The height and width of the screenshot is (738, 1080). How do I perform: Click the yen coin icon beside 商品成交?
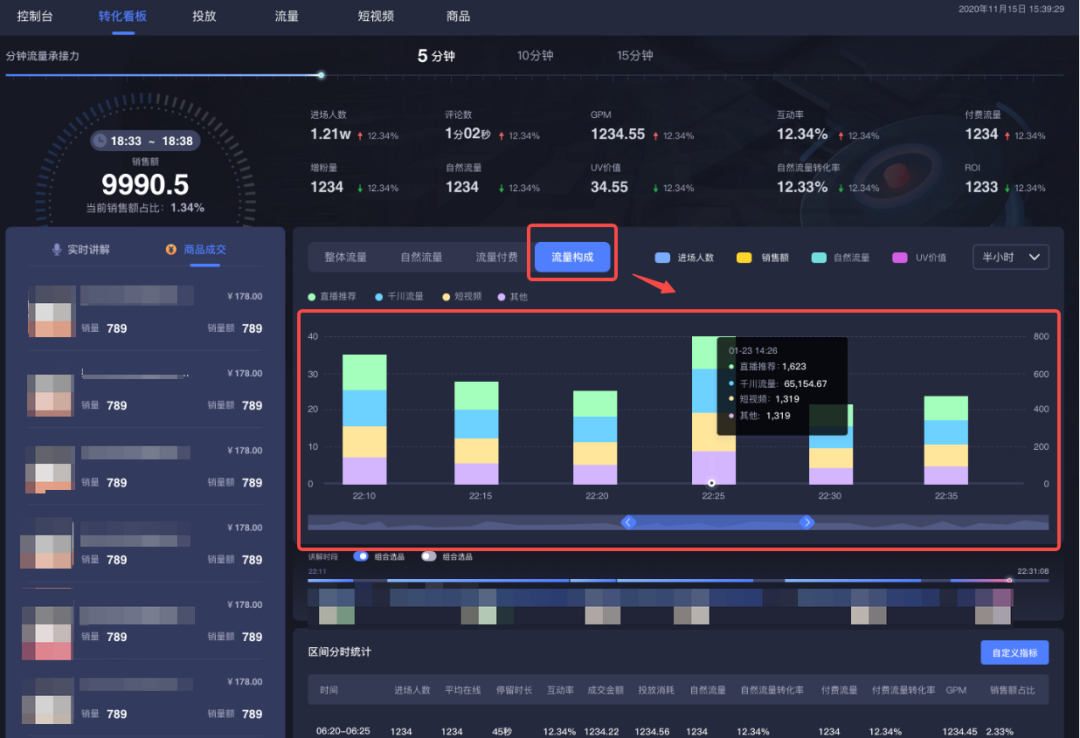[171, 249]
